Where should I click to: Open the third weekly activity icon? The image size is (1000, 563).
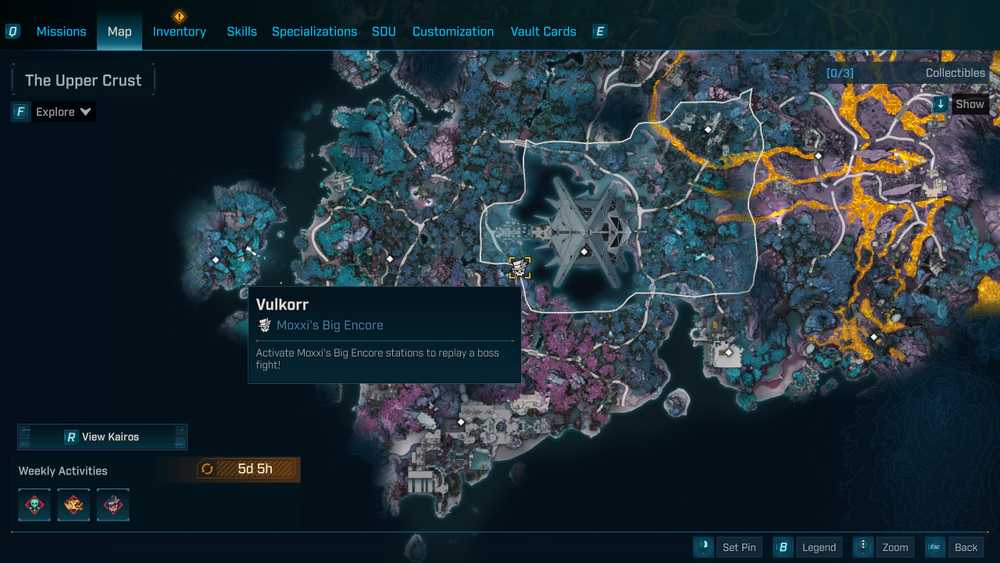(x=113, y=505)
